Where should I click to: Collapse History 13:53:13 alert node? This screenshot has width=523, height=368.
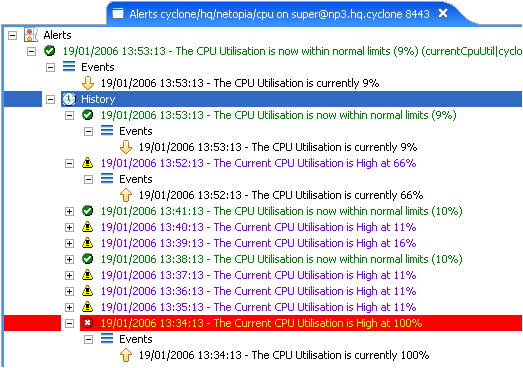click(x=69, y=115)
